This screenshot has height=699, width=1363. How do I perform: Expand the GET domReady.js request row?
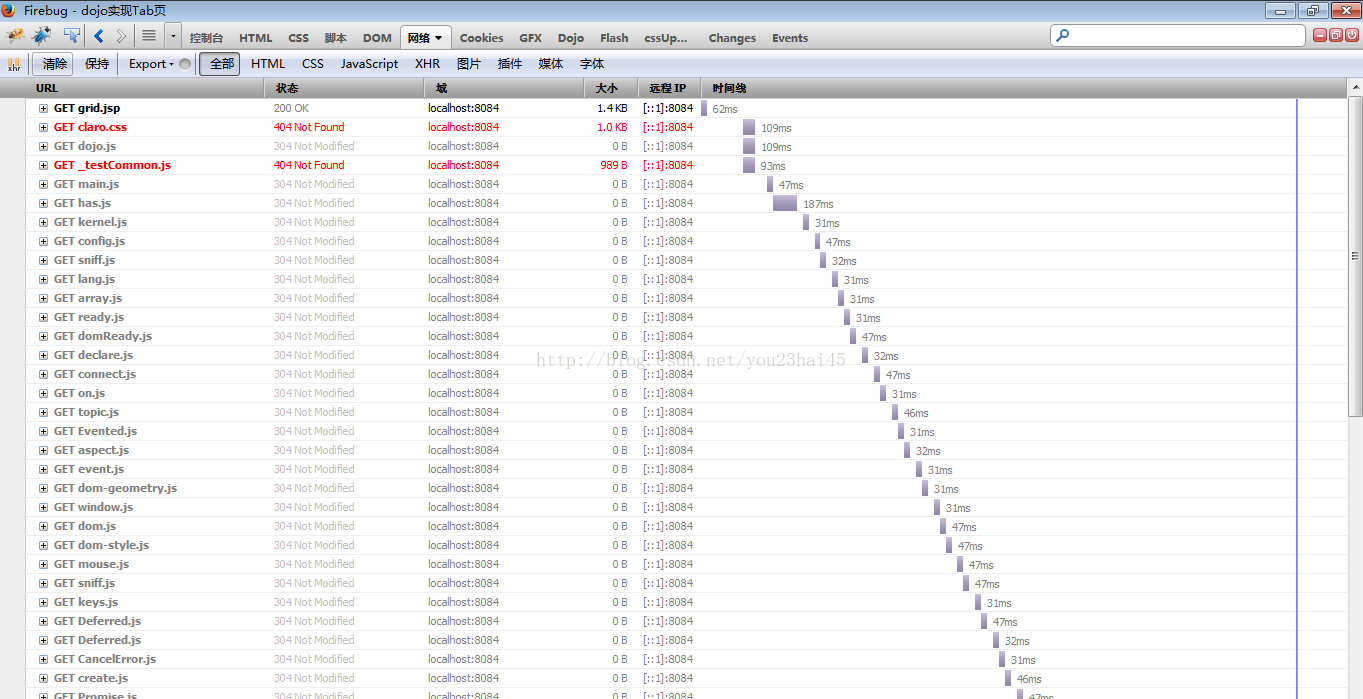(43, 336)
